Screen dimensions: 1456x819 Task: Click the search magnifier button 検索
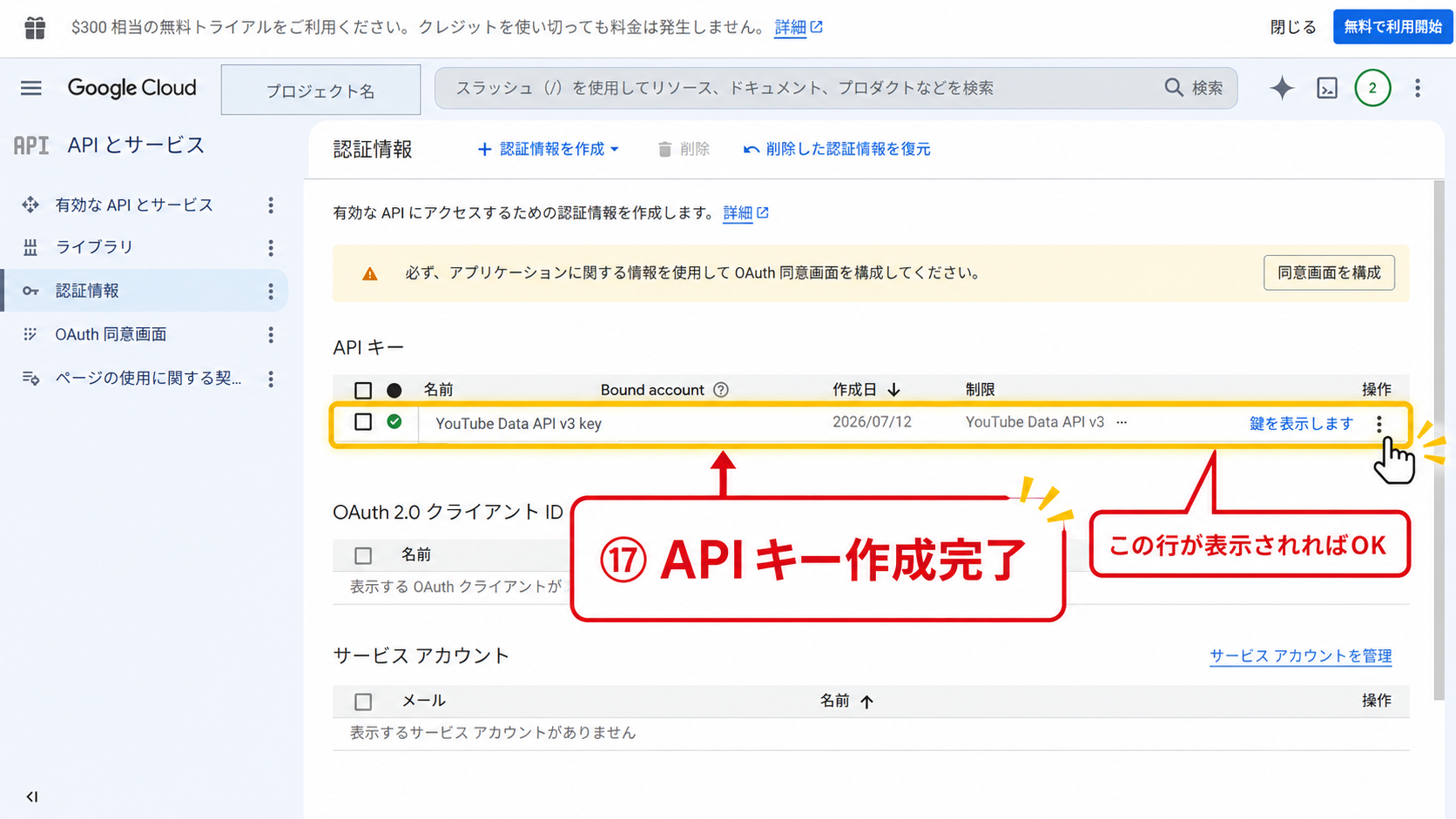tap(1194, 88)
